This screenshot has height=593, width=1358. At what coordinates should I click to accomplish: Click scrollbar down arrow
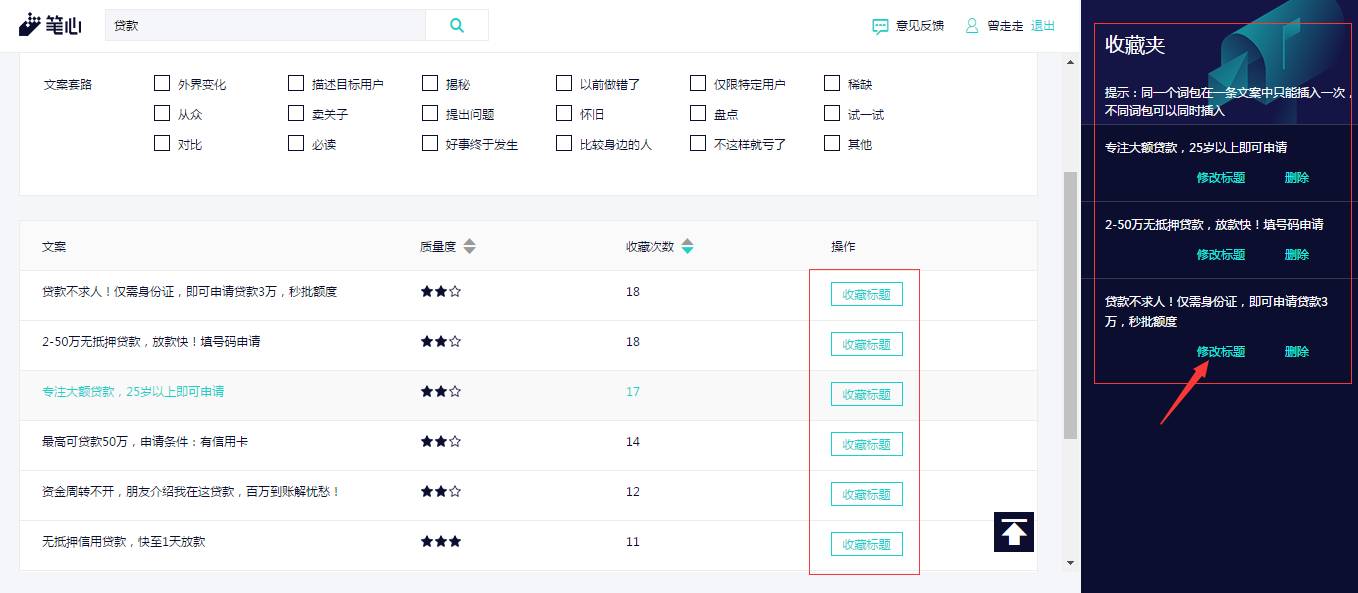click(1070, 563)
